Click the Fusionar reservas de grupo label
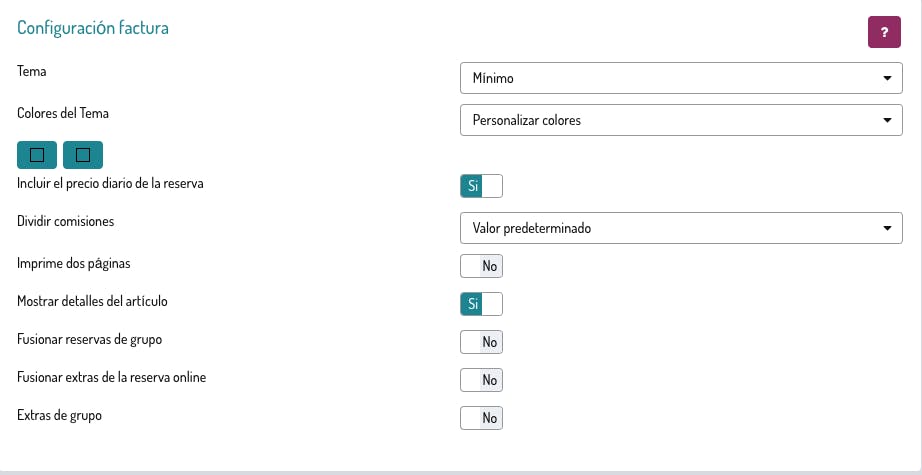The image size is (922, 475). coord(90,339)
